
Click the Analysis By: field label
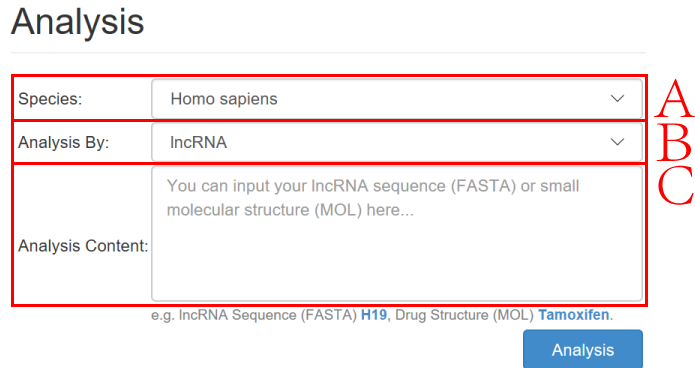point(63,142)
